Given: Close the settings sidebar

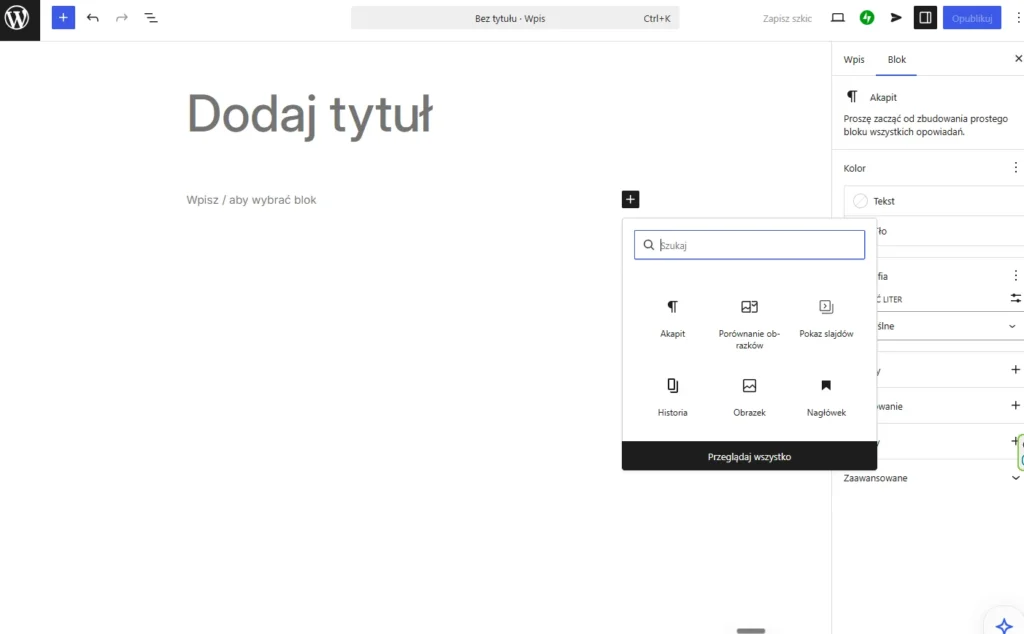Looking at the screenshot, I should coord(1017,59).
